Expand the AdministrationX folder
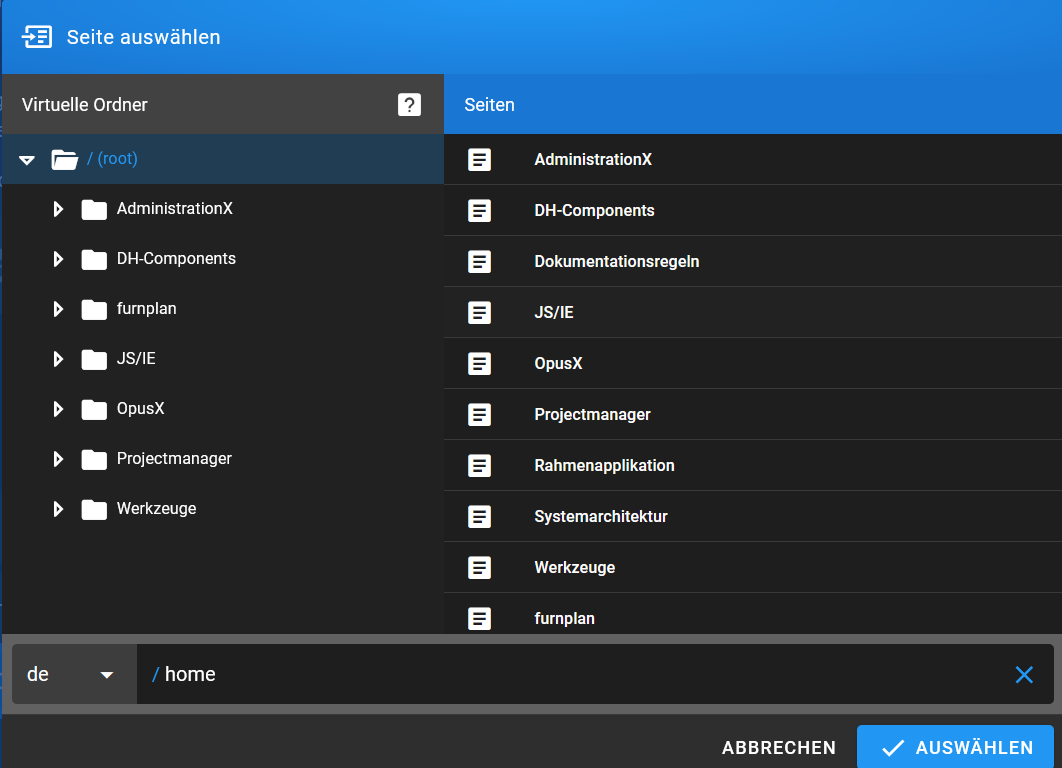The height and width of the screenshot is (768, 1062). pyautogui.click(x=58, y=209)
